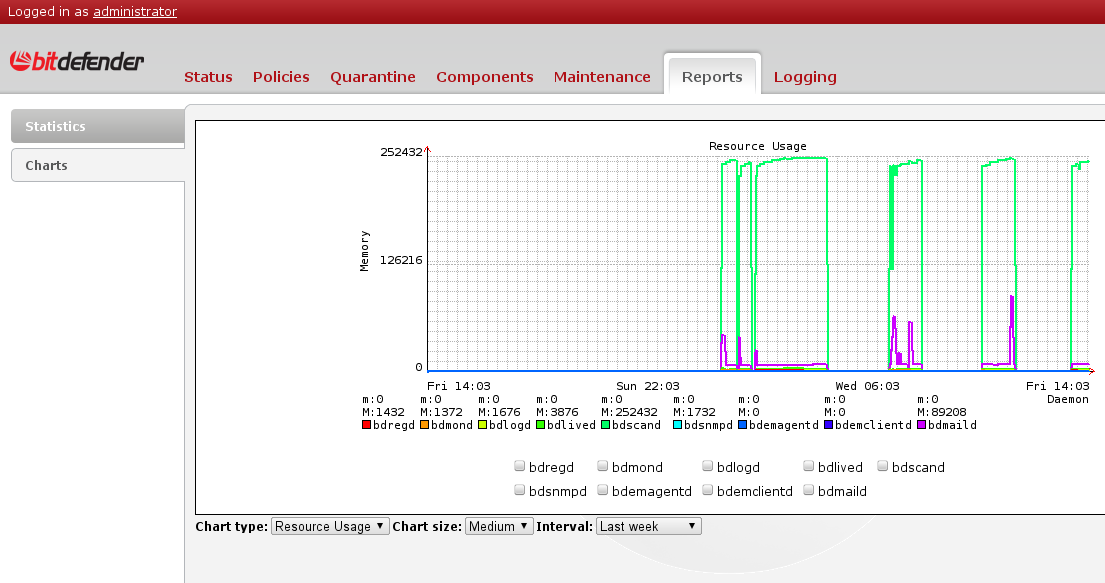Screen dimensions: 1105x583
Task: Tick the bdlived checkbox
Action: coord(808,466)
